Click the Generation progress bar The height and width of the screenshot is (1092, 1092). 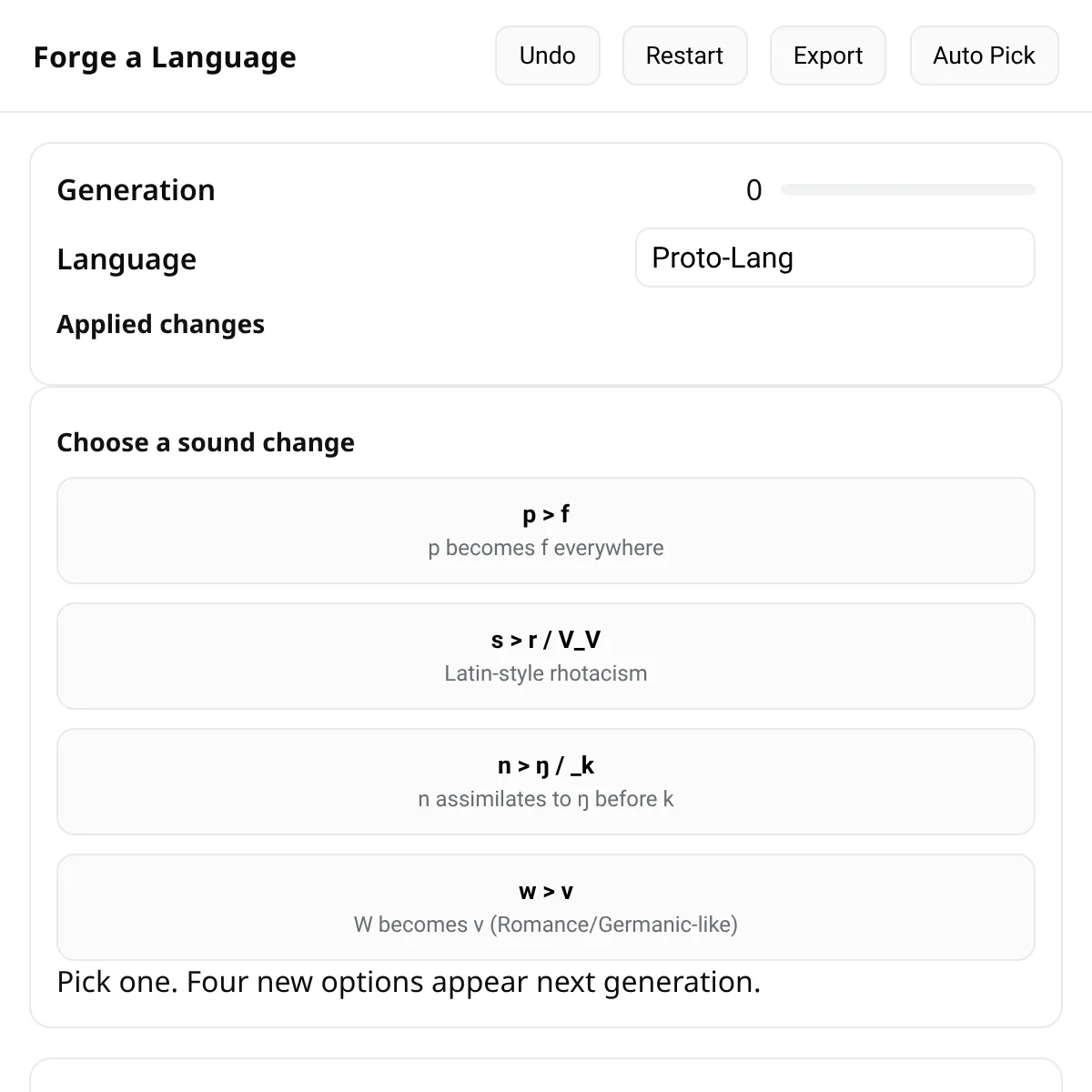click(907, 189)
